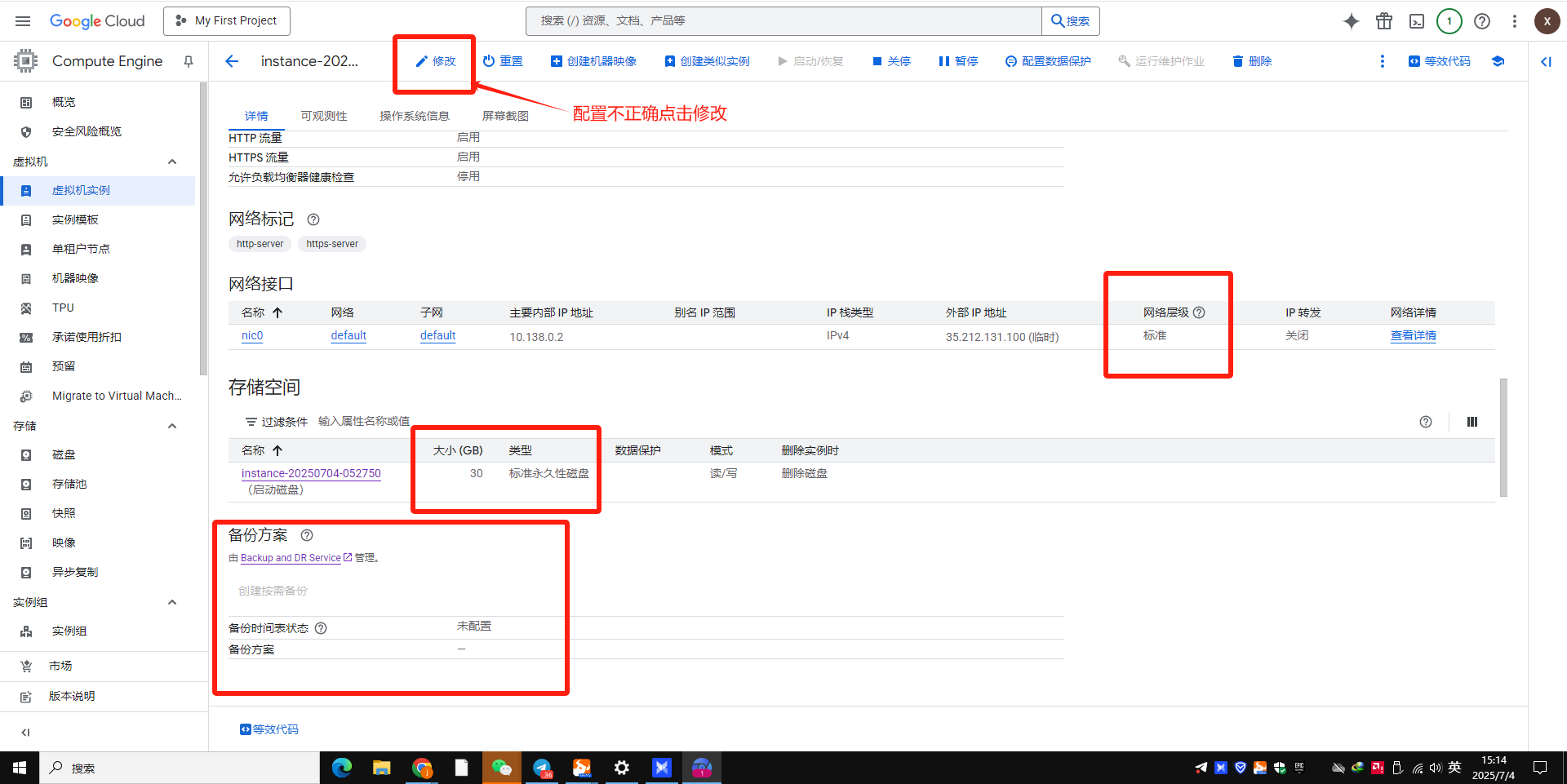Open the learn graduation cap icon
The image size is (1567, 784).
pyautogui.click(x=1498, y=61)
